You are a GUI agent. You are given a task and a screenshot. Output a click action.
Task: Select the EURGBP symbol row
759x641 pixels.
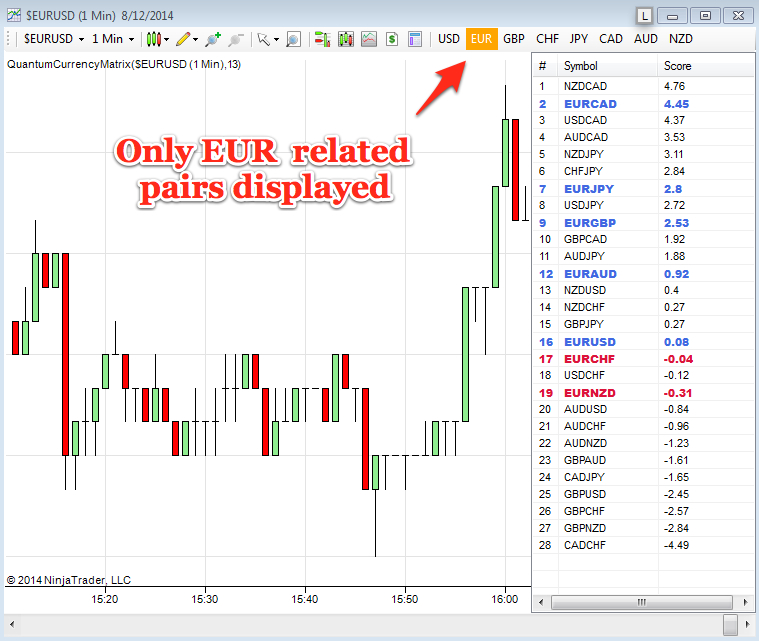[643, 223]
